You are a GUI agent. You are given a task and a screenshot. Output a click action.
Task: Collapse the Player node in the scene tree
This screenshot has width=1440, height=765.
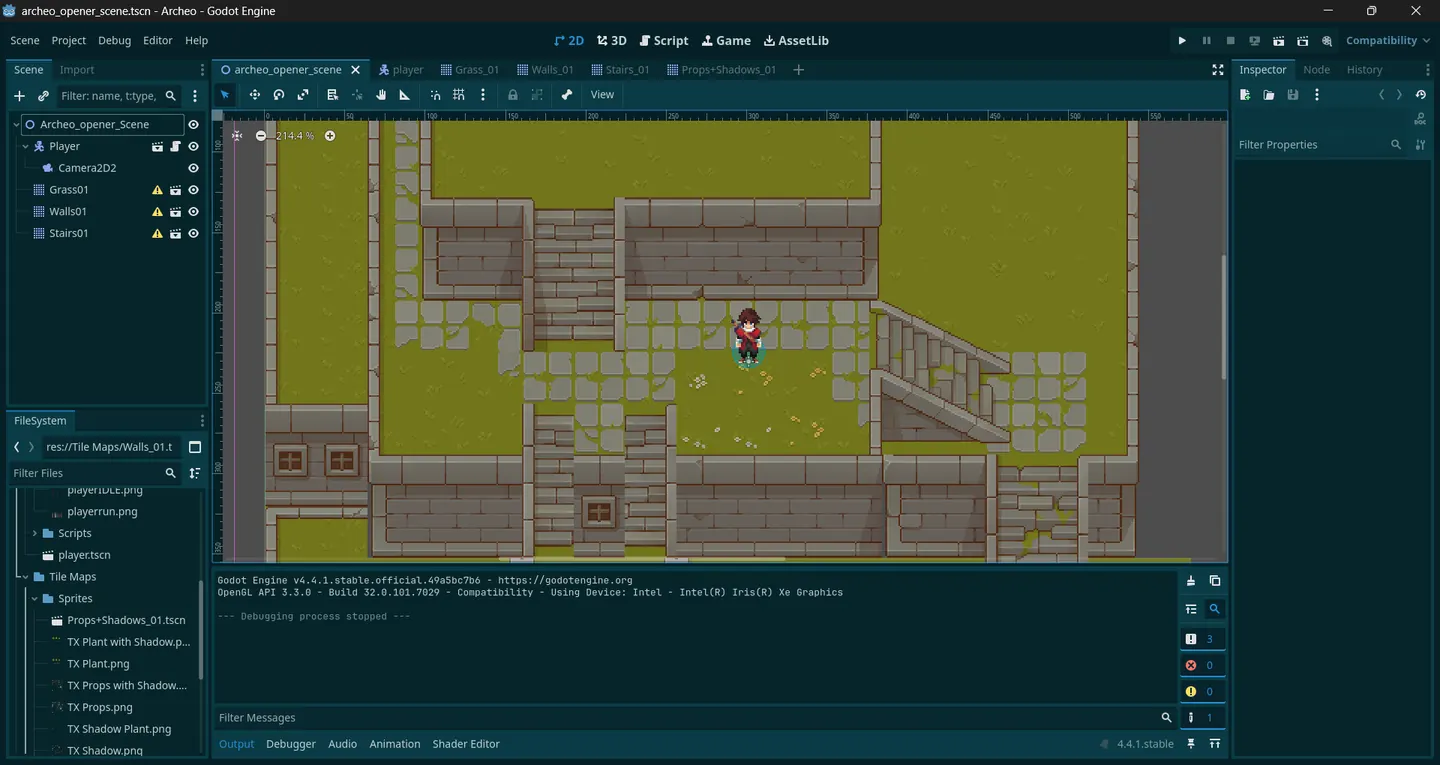point(25,146)
